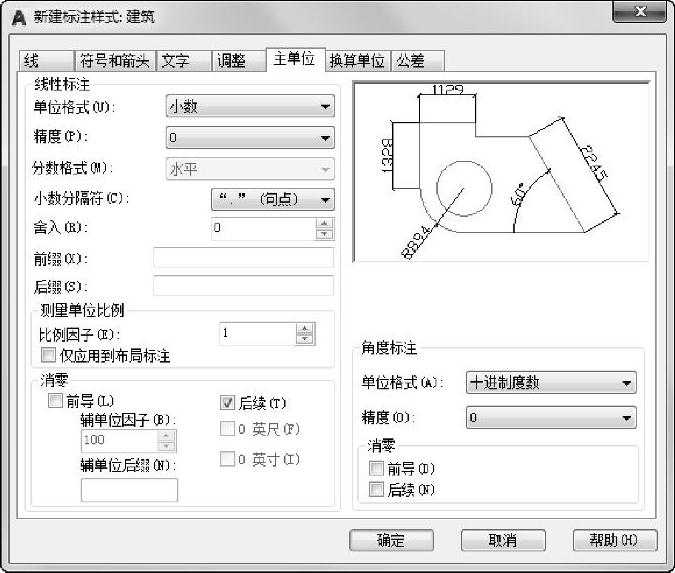Toggle 仅应用到布局标注 checkbox
This screenshot has height=573, width=675.
pos(48,355)
